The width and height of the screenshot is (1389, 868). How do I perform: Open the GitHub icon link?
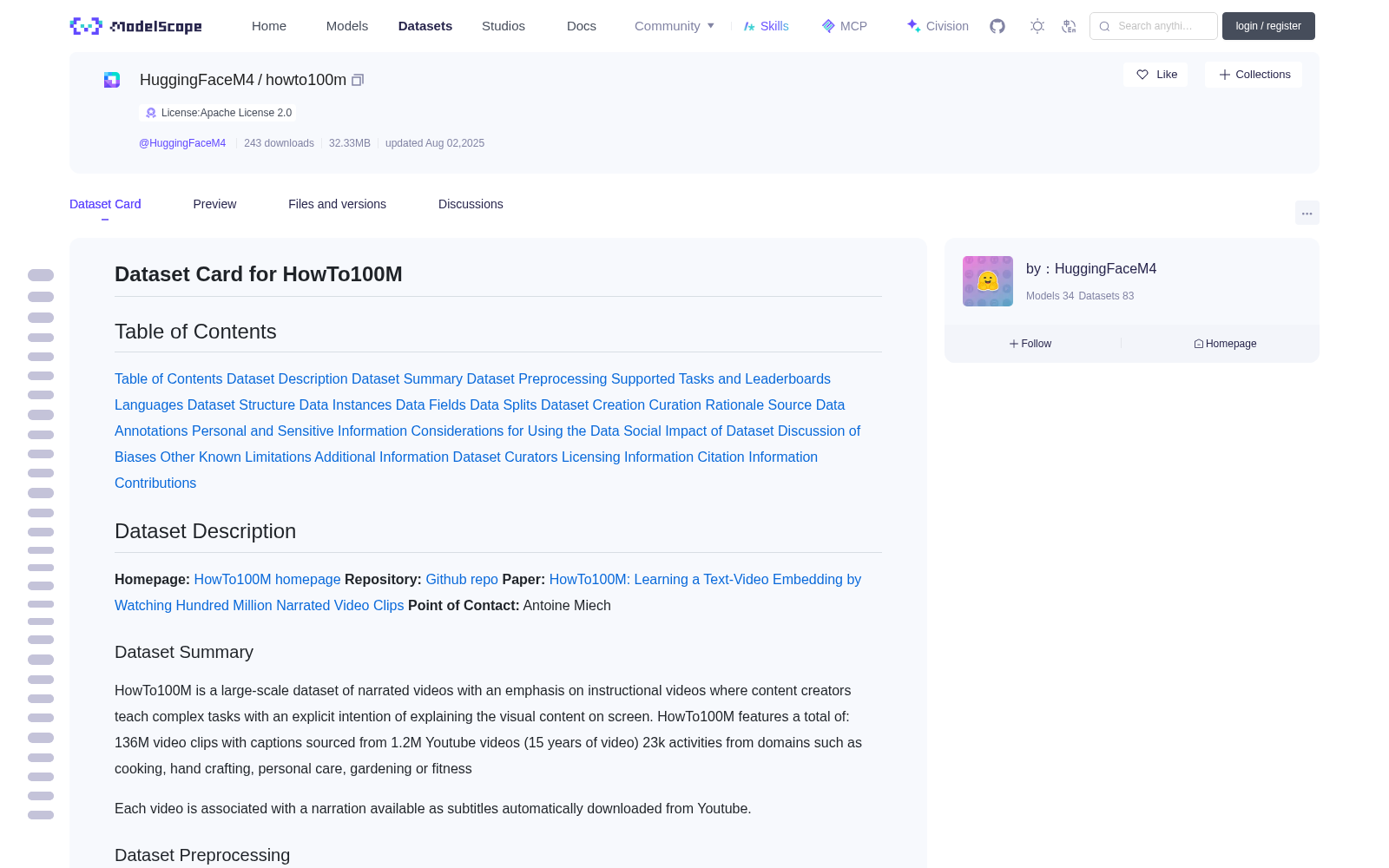tap(997, 26)
